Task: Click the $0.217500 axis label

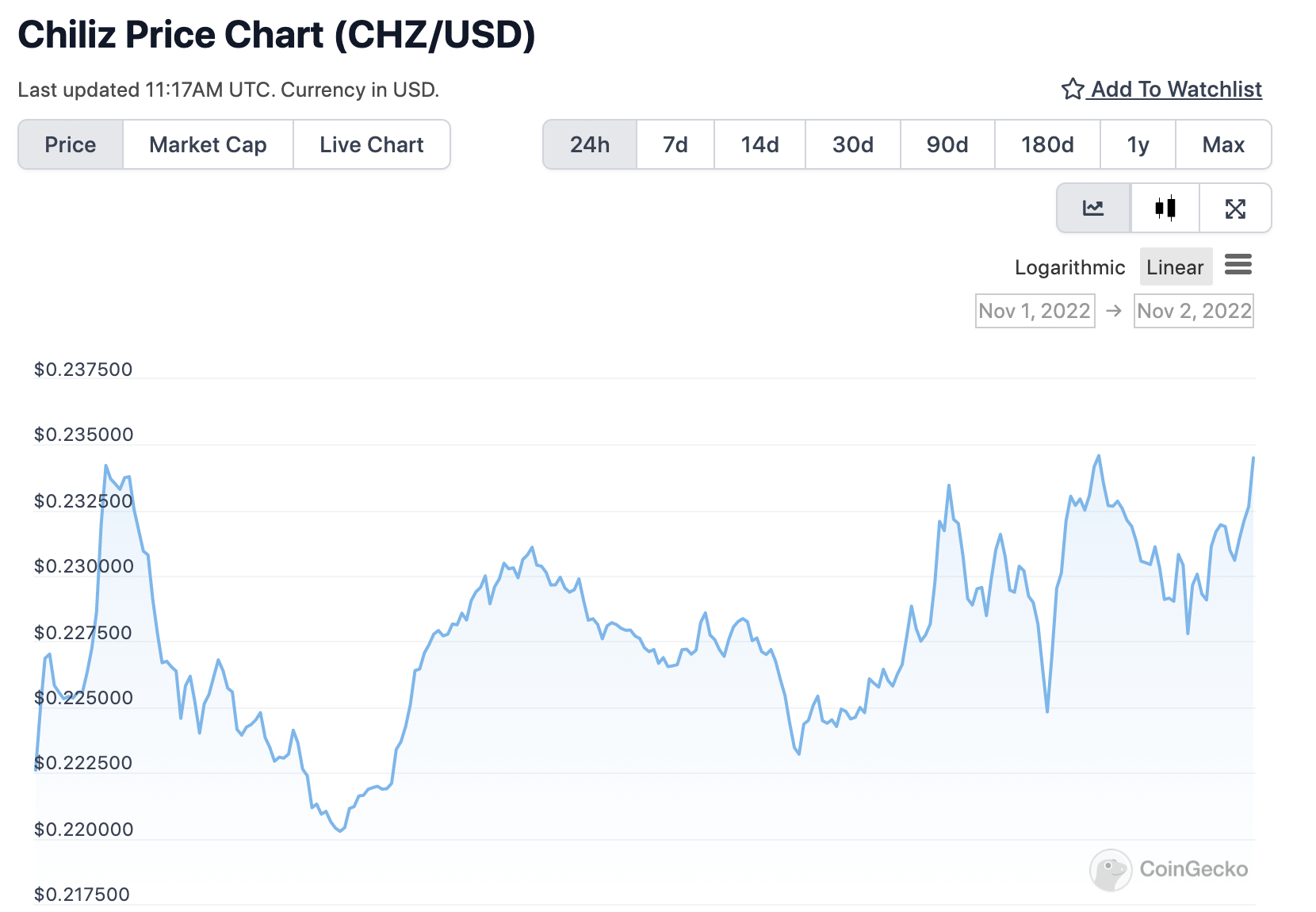Action: coord(82,895)
